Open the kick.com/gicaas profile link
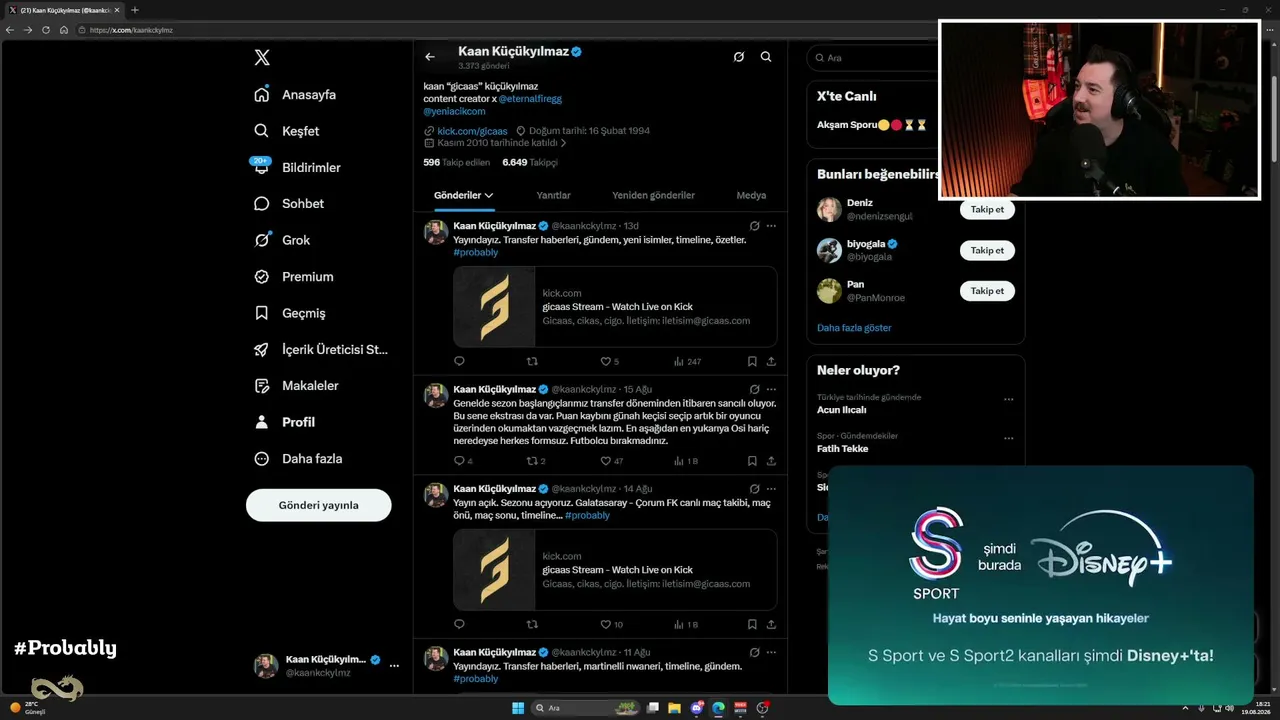This screenshot has width=1280, height=720. click(472, 131)
